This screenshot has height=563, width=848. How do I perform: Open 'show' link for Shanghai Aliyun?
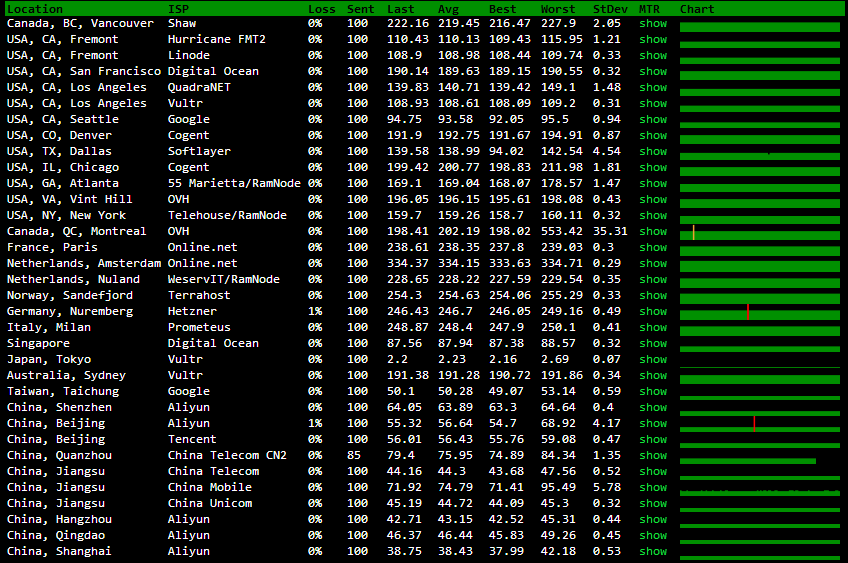tap(653, 552)
